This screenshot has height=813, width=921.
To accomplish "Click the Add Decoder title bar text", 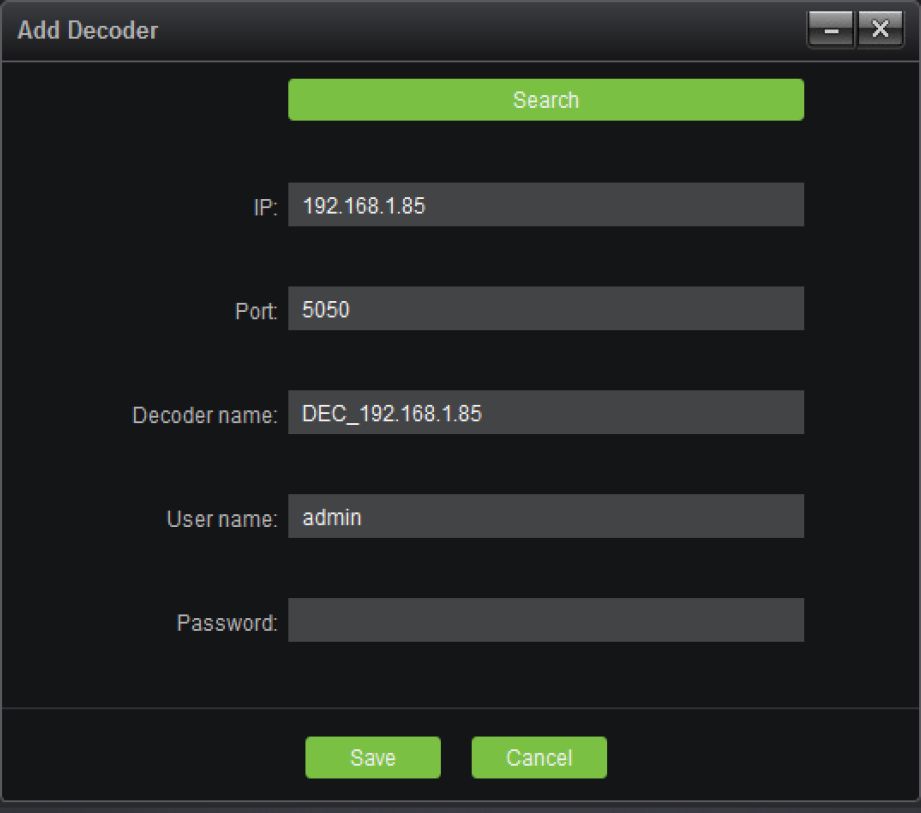I will click(88, 30).
